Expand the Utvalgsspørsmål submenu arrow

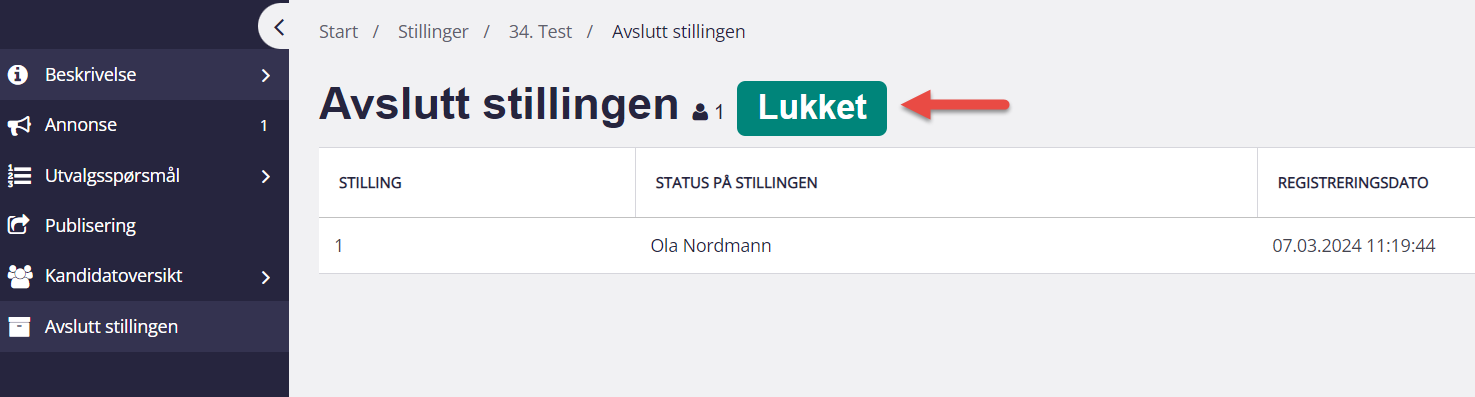pos(265,176)
